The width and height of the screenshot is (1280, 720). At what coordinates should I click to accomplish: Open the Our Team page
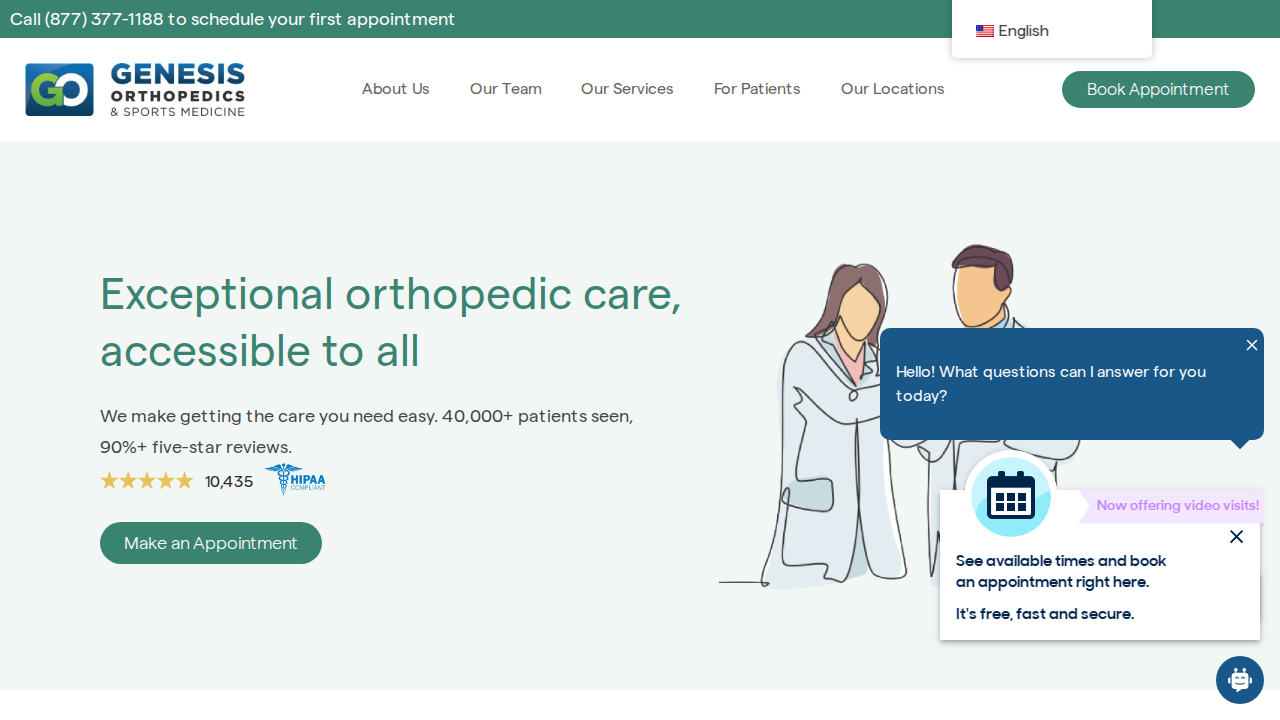pos(506,89)
